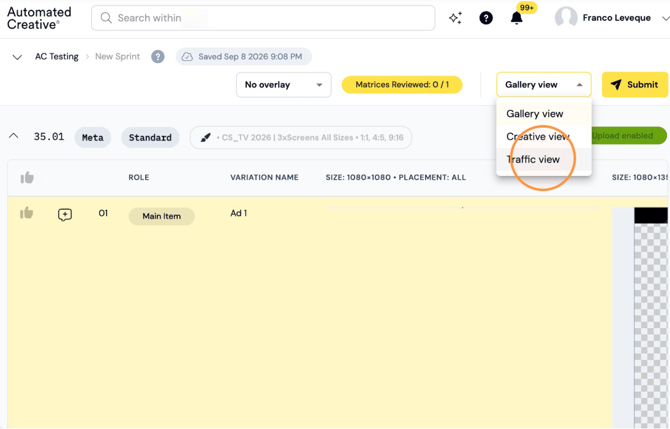
Task: Click the search magnifier icon
Action: click(106, 18)
